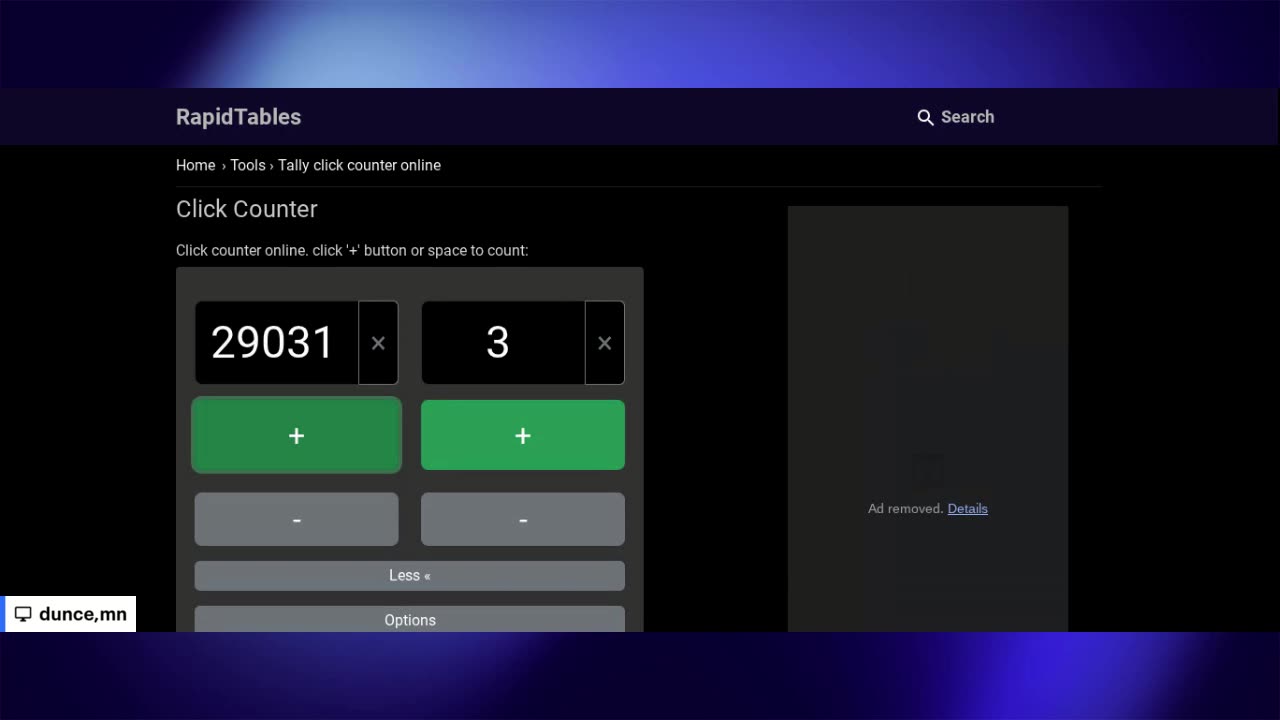Increment the counter showing 3 with its plus
Image resolution: width=1280 pixels, height=720 pixels.
522,435
